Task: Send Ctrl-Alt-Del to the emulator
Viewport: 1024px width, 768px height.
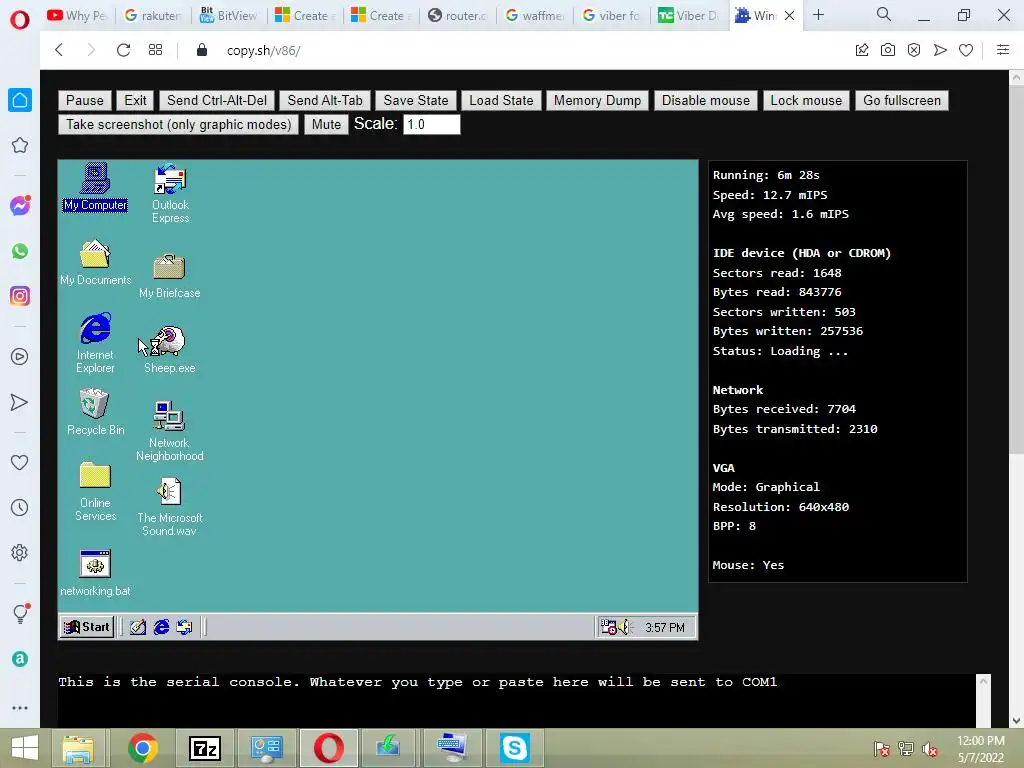Action: point(217,101)
